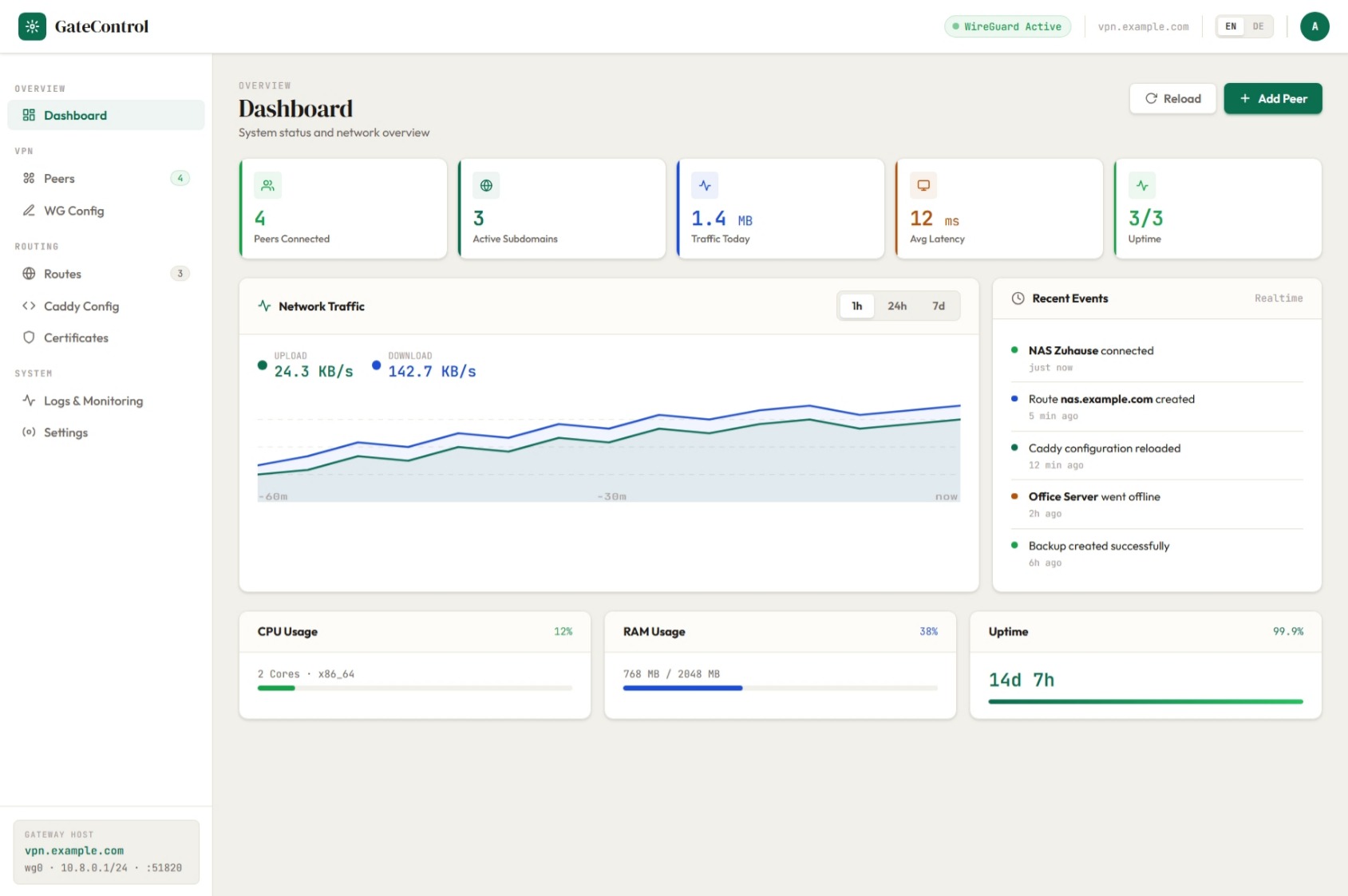Viewport: 1348px width, 896px height.
Task: Click the WireGuard Active status badge
Action: 1006,26
